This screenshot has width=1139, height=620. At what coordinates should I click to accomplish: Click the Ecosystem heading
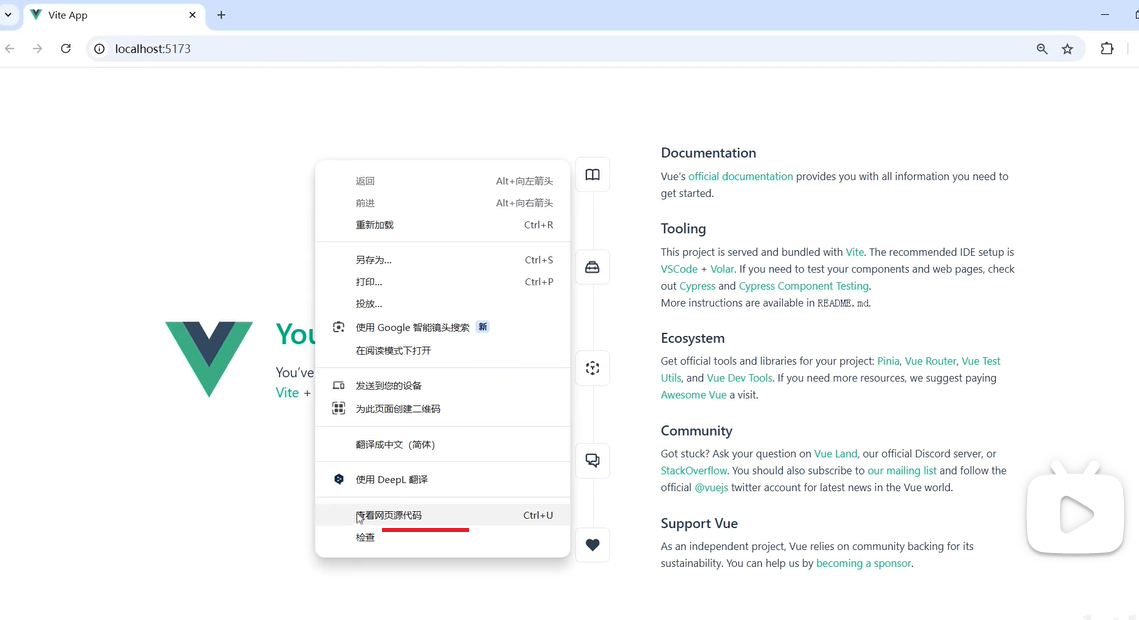tap(692, 338)
